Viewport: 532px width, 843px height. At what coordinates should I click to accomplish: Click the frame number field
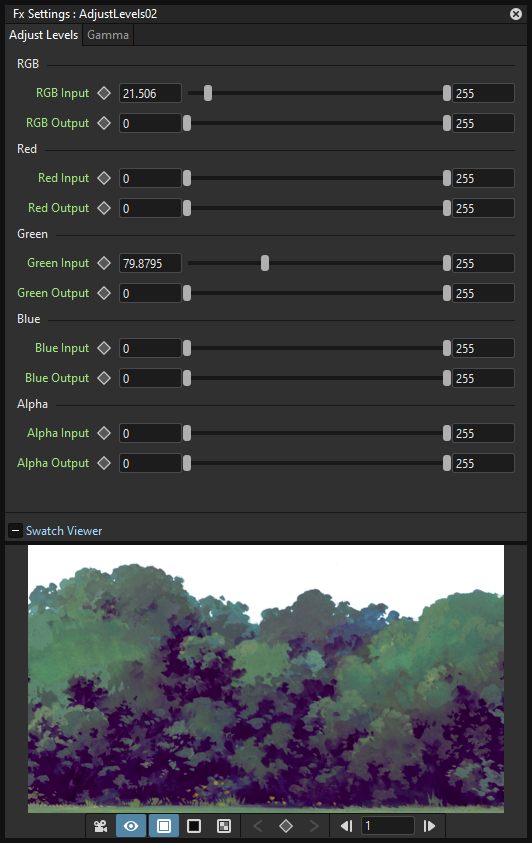pyautogui.click(x=388, y=826)
